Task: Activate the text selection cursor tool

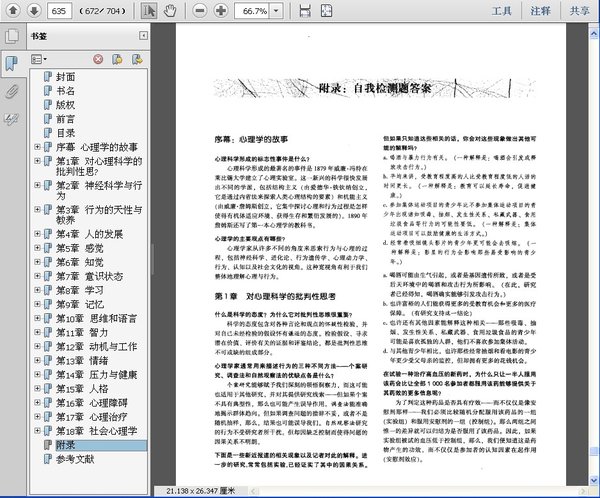Action: point(149,11)
